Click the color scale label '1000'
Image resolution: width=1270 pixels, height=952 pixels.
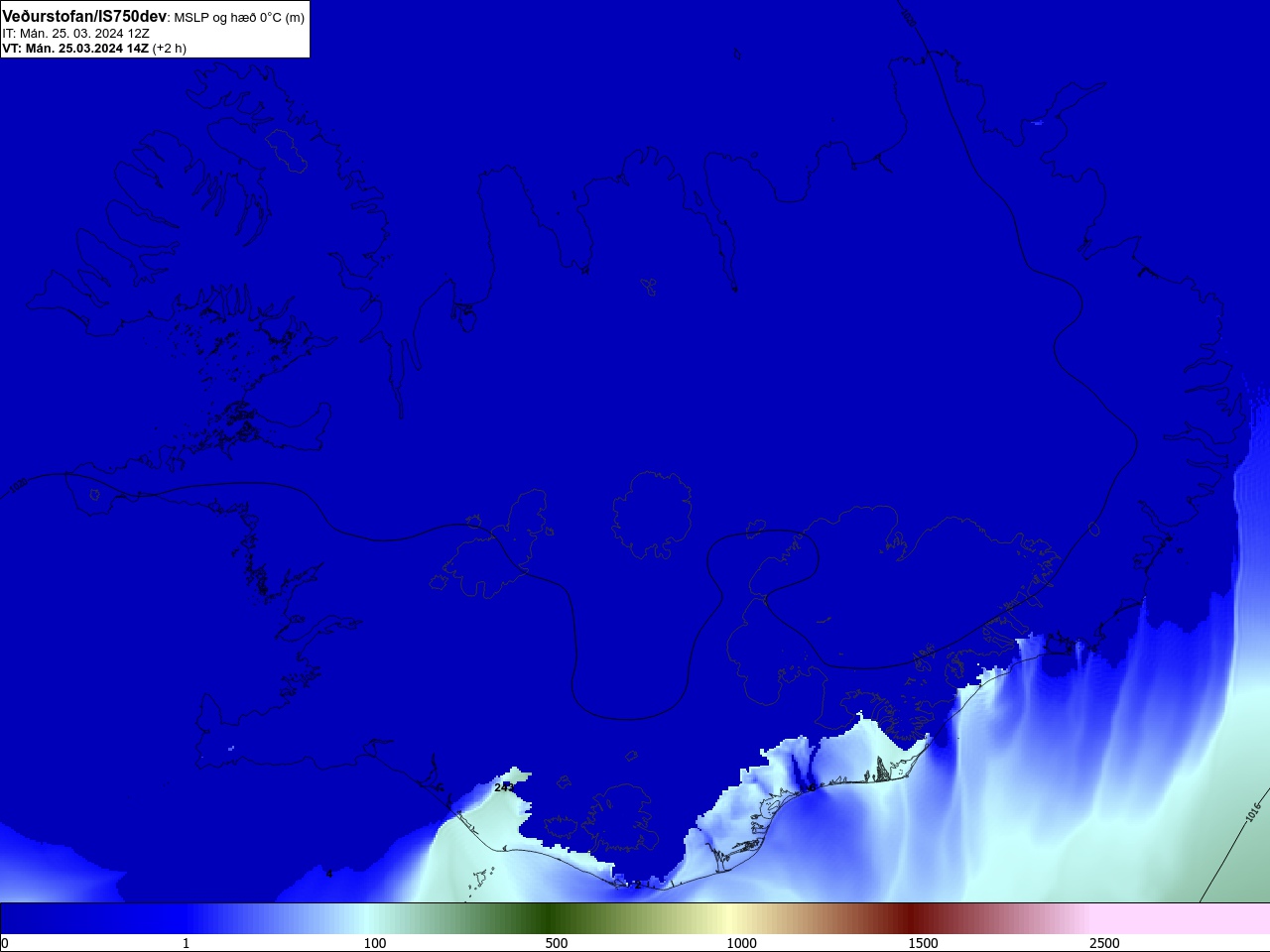tap(741, 943)
